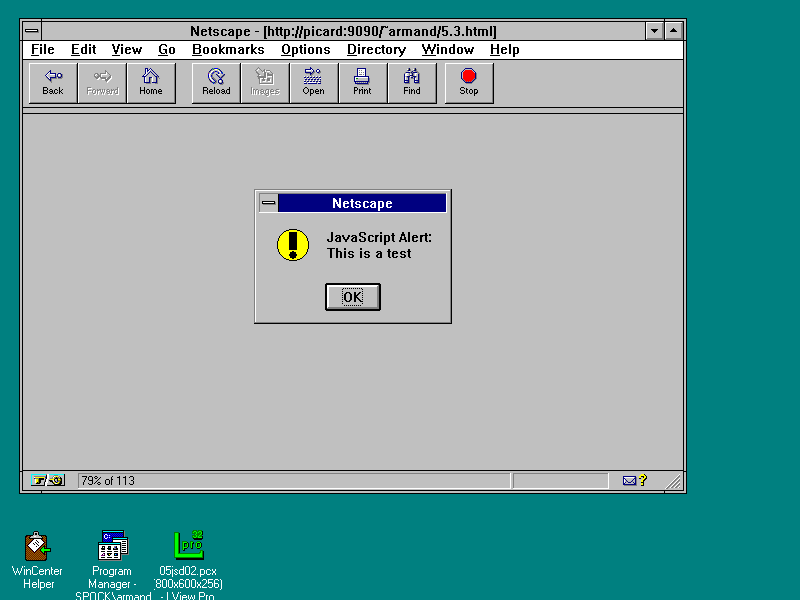The image size is (800, 600).
Task: Open the Bookmarks menu
Action: click(228, 49)
